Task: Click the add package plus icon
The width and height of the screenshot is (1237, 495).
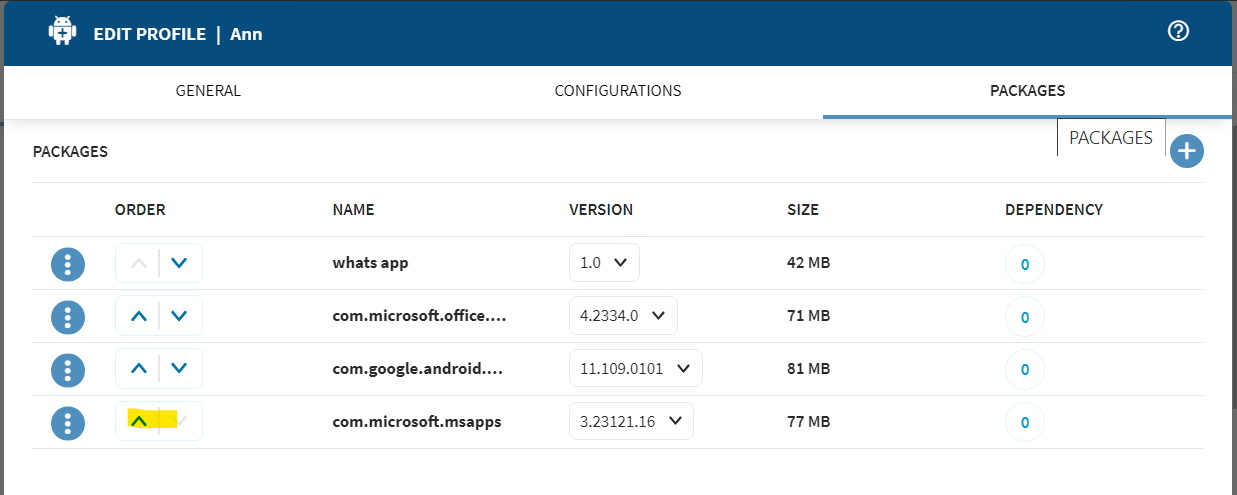Action: tap(1186, 152)
